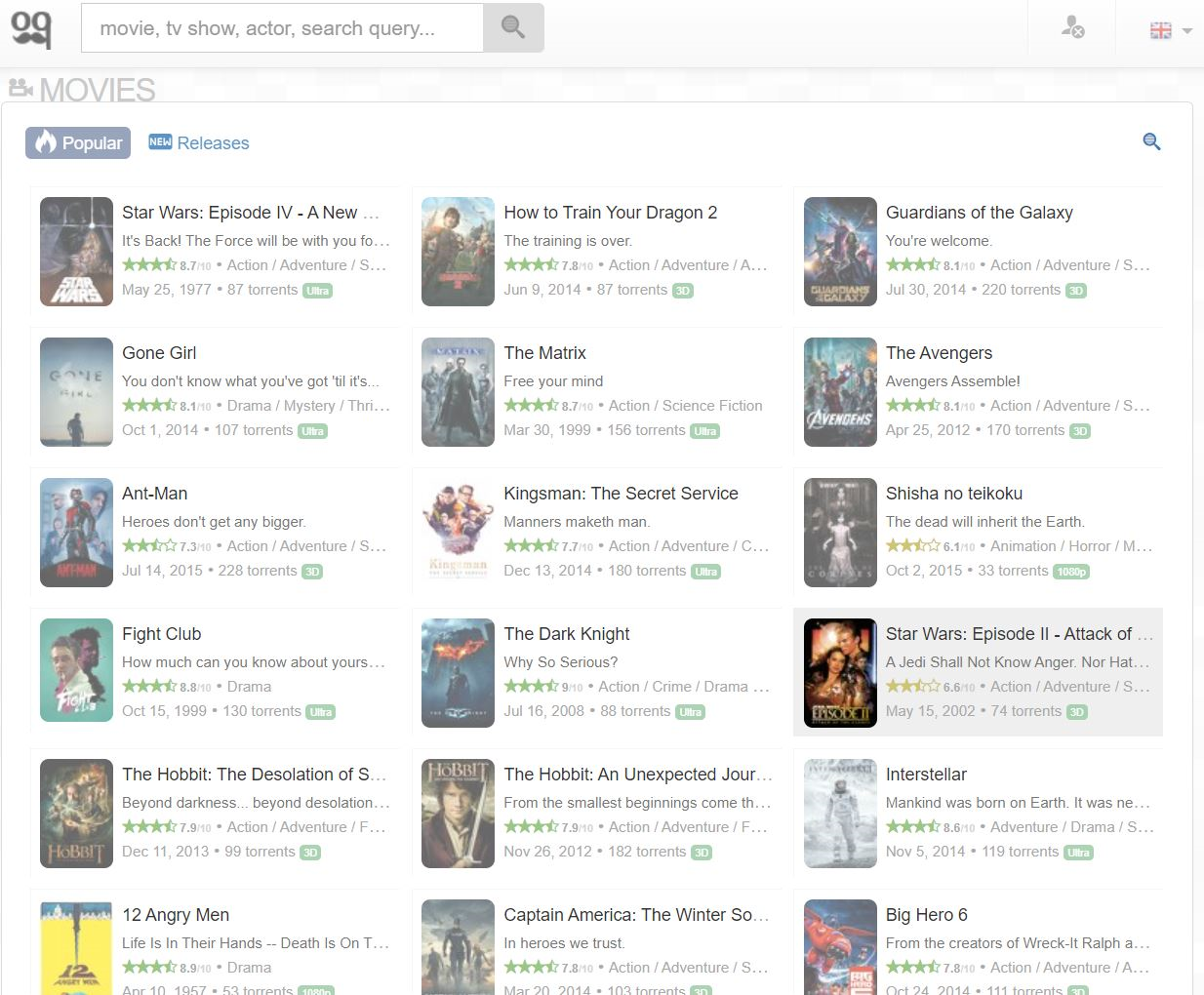Click "In heroes we trust." tagline
Image resolution: width=1204 pixels, height=995 pixels.
click(565, 943)
